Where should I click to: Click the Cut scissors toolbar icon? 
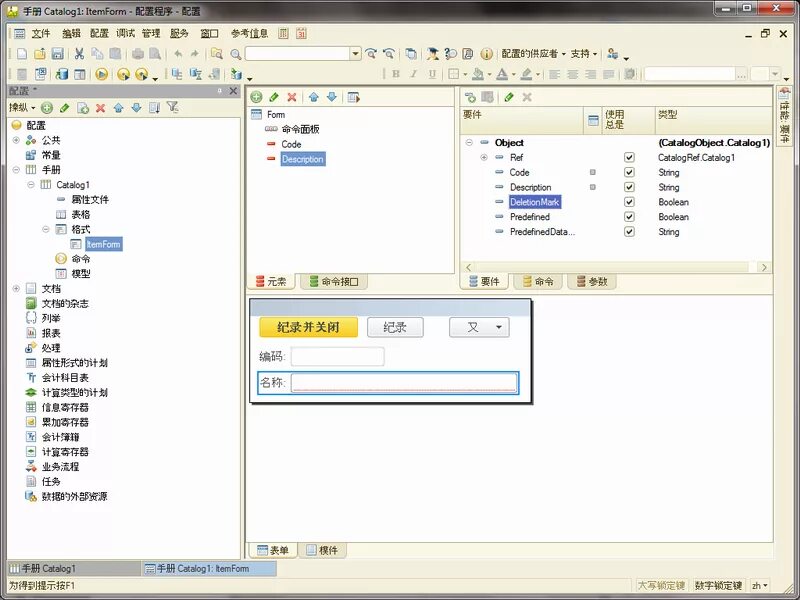79,54
